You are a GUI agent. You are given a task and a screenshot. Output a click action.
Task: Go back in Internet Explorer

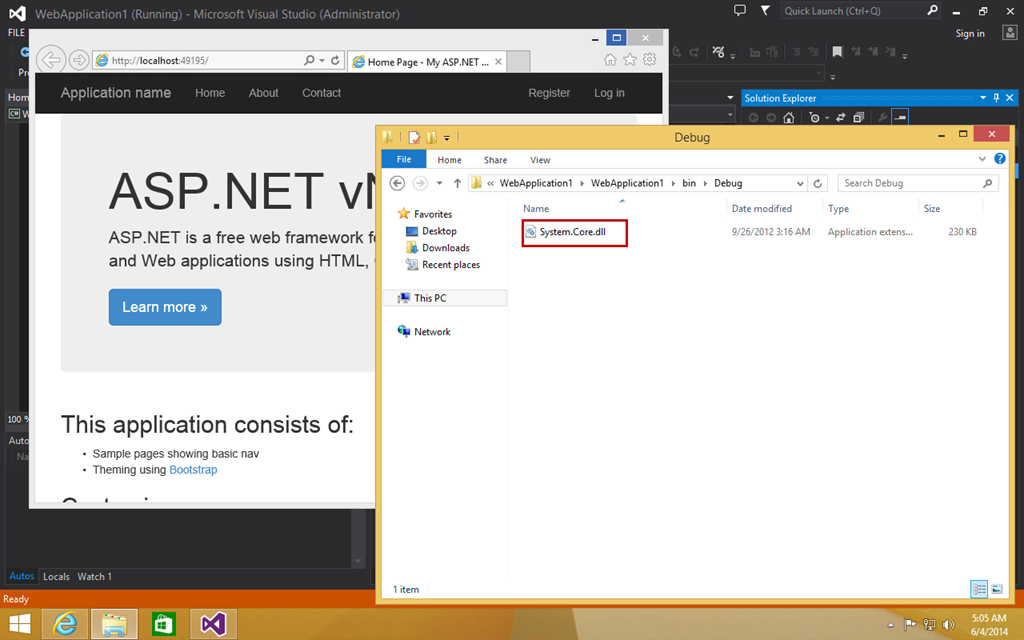[x=50, y=60]
